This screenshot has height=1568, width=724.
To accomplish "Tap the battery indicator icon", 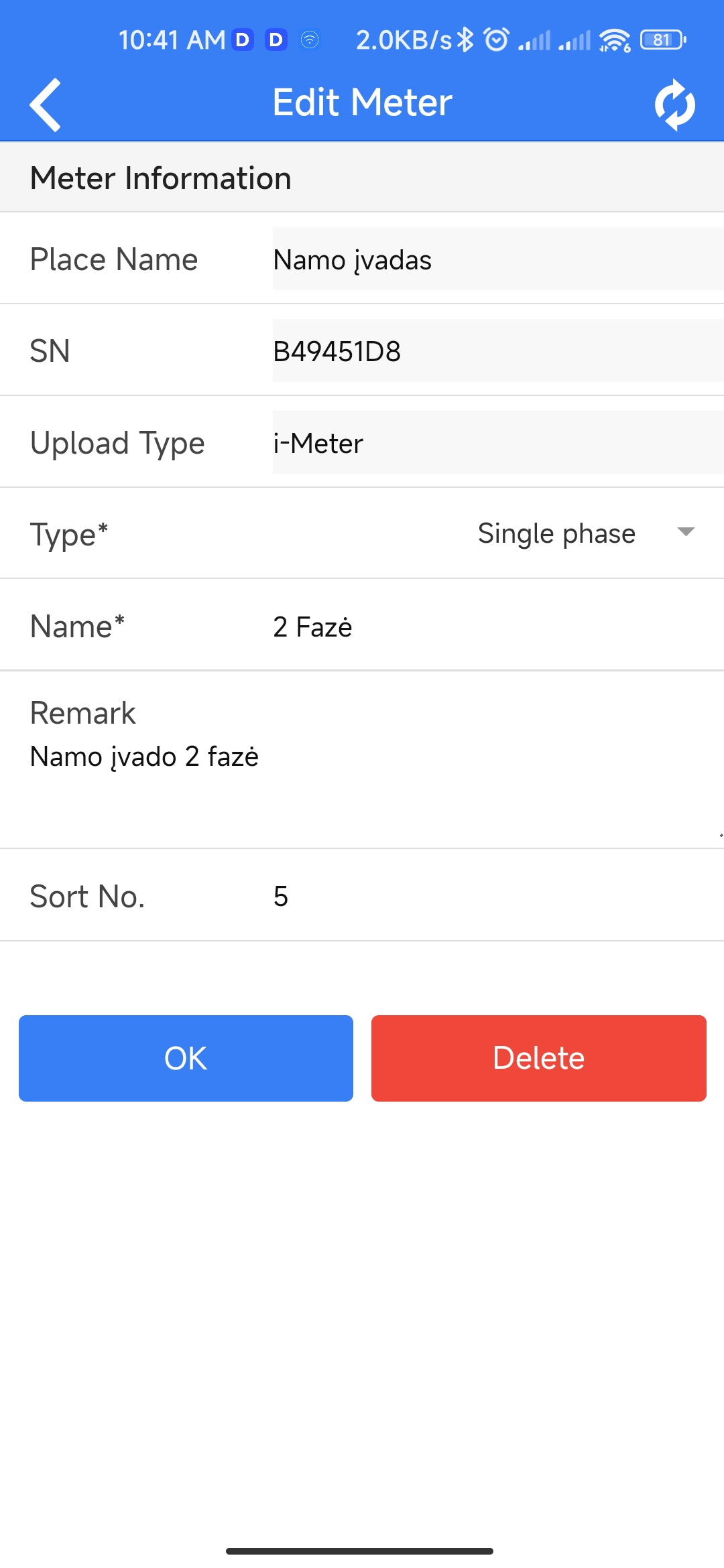I will pyautogui.click(x=662, y=40).
